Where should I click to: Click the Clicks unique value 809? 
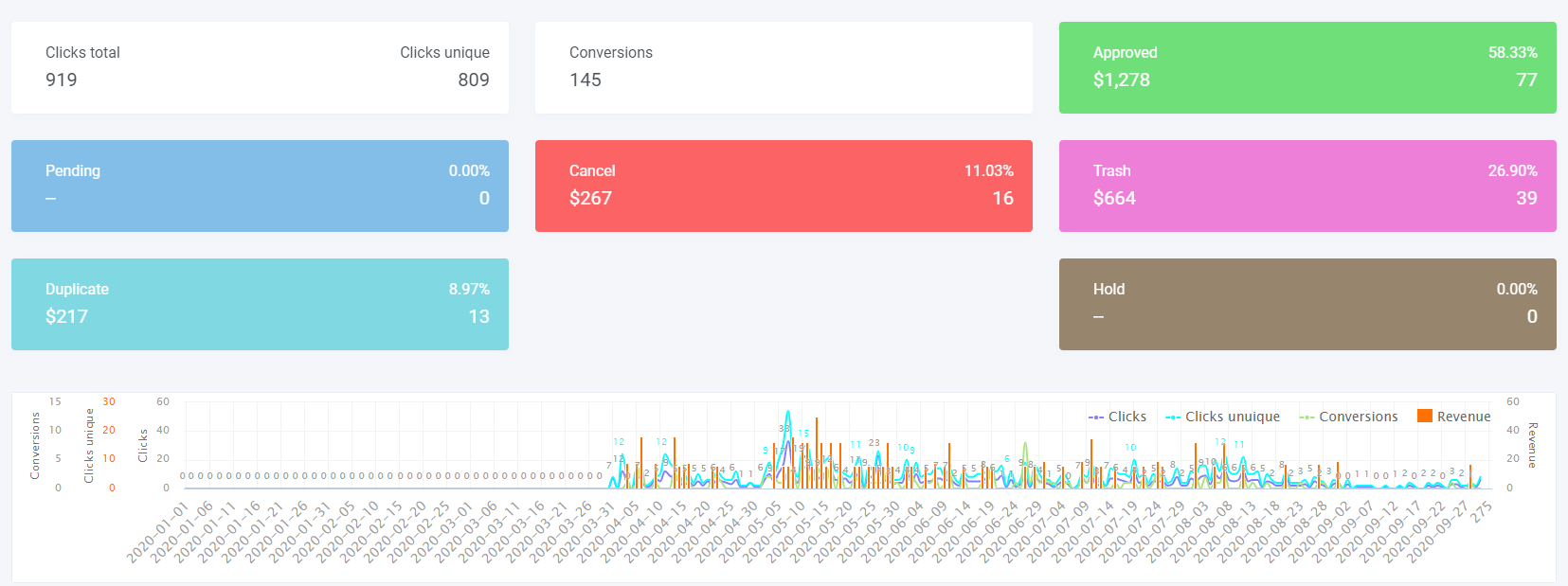(474, 80)
